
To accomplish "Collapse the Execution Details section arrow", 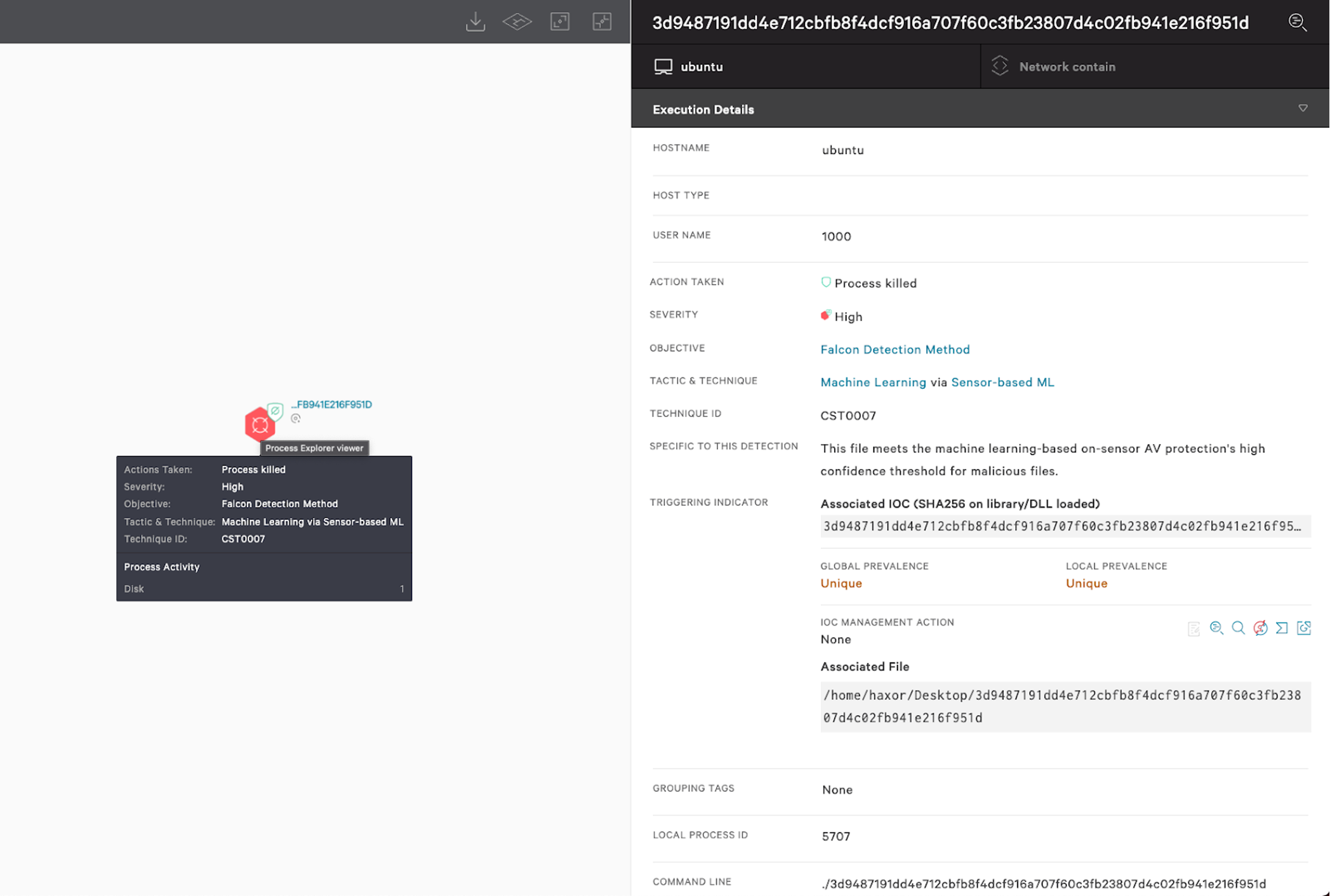I will click(1303, 109).
